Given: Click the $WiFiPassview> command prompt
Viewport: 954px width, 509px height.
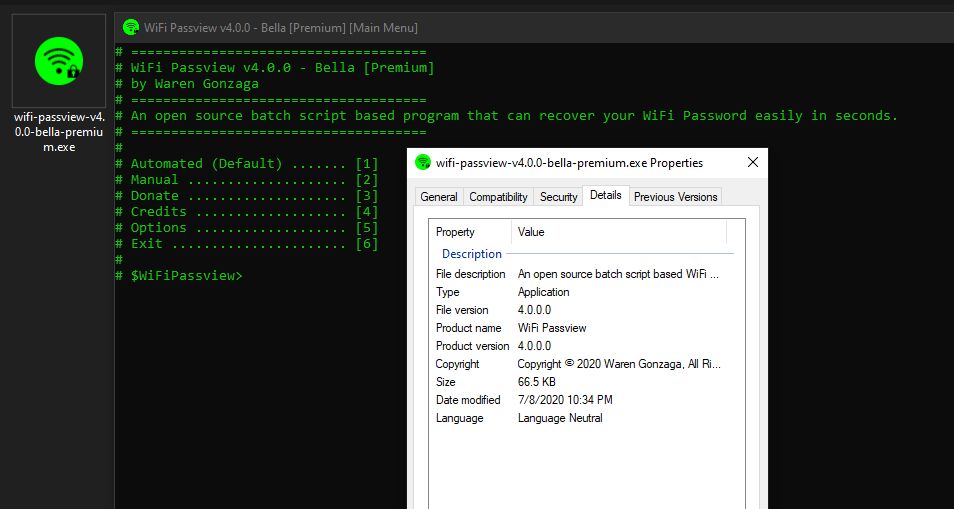Looking at the screenshot, I should coord(179,275).
